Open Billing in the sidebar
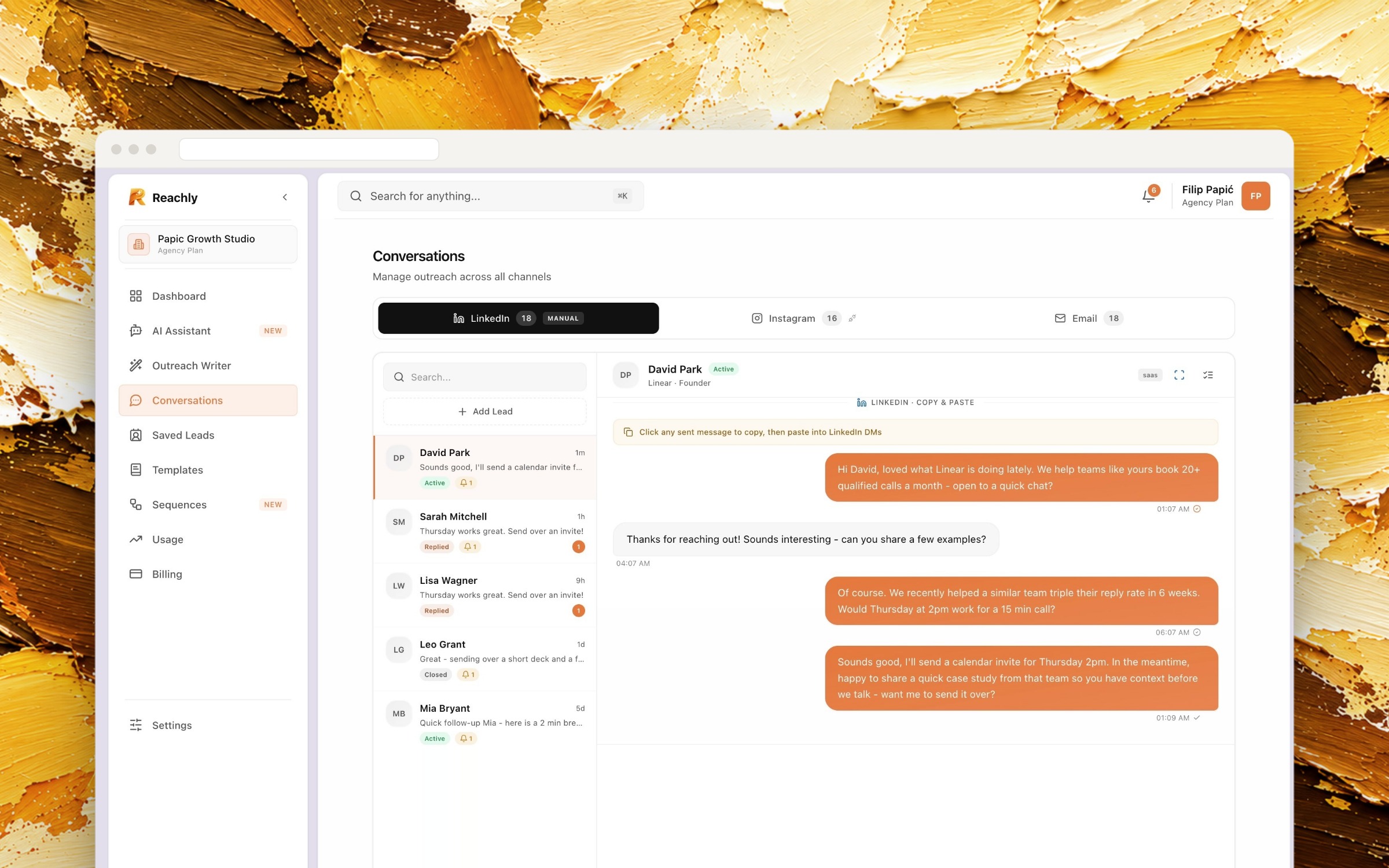 208,574
